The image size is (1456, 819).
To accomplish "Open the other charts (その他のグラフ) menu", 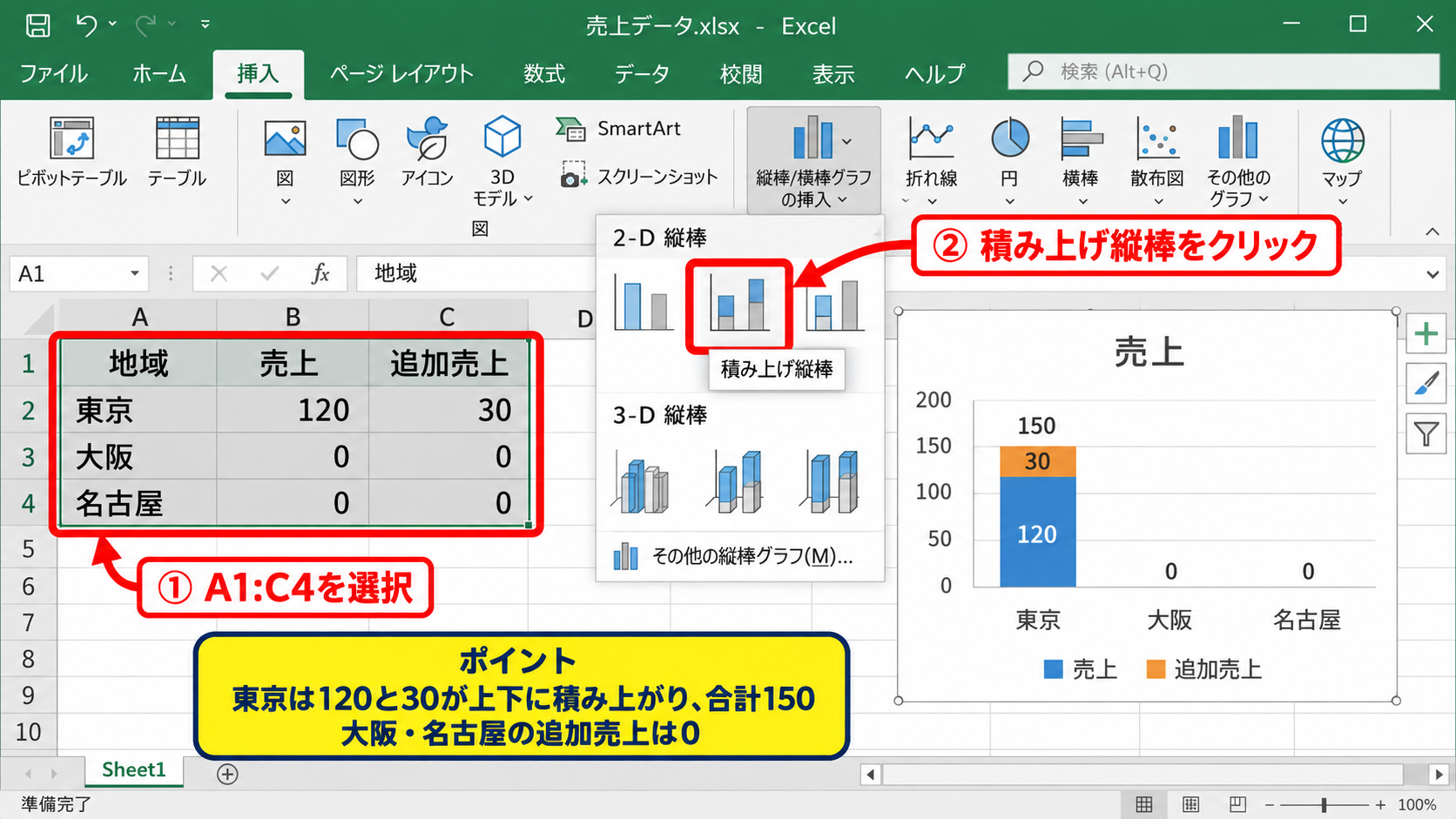I will (x=1238, y=161).
